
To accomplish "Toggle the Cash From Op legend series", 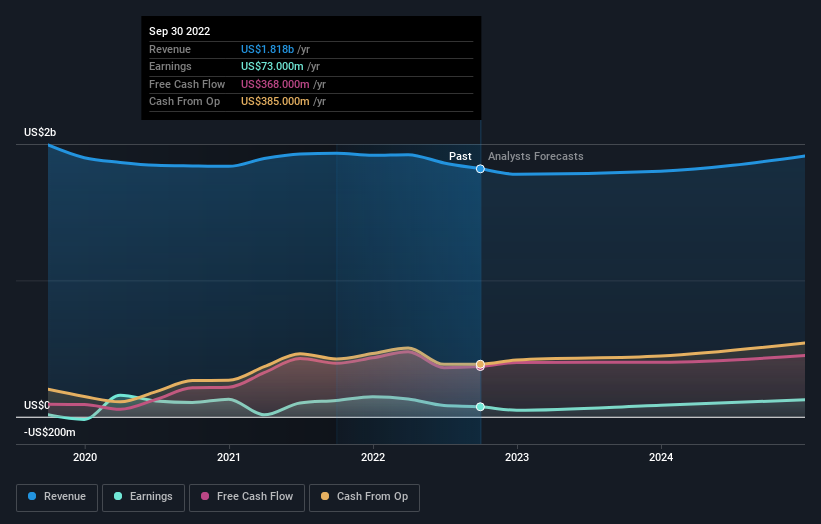I will (364, 497).
